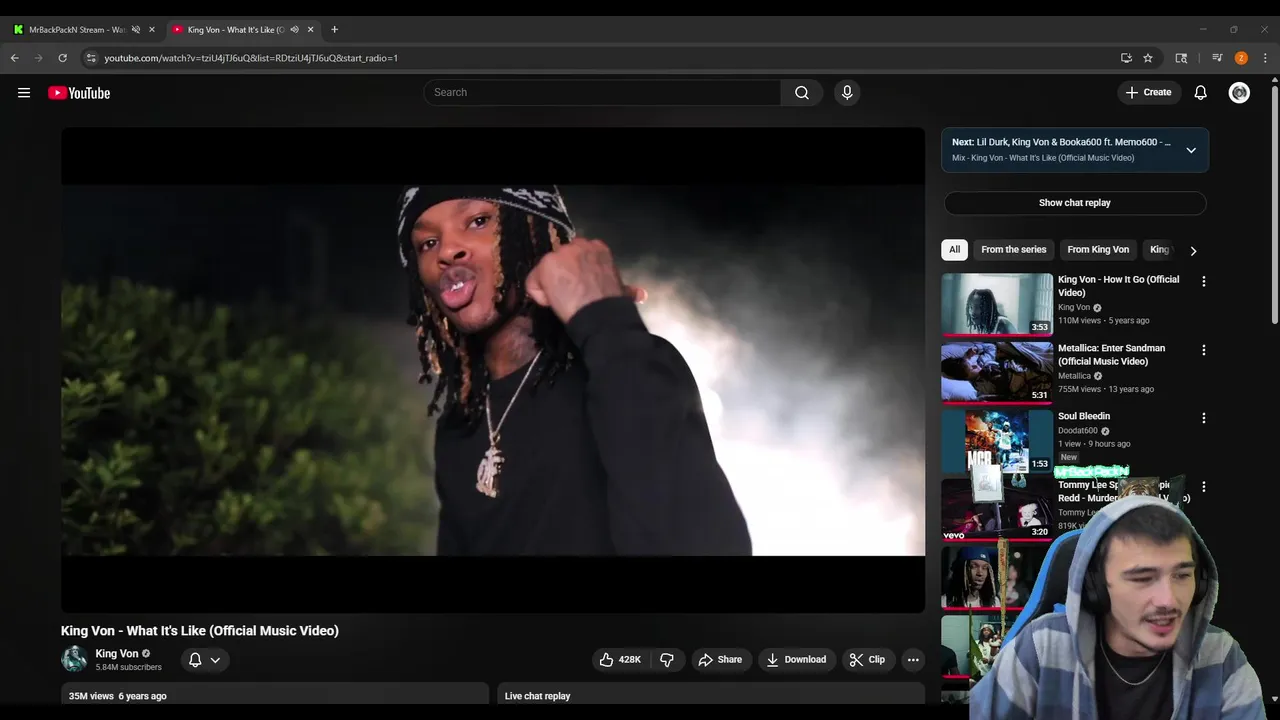Open Metallica: Enter Sandman title link
1280x720 pixels.
tap(1112, 355)
